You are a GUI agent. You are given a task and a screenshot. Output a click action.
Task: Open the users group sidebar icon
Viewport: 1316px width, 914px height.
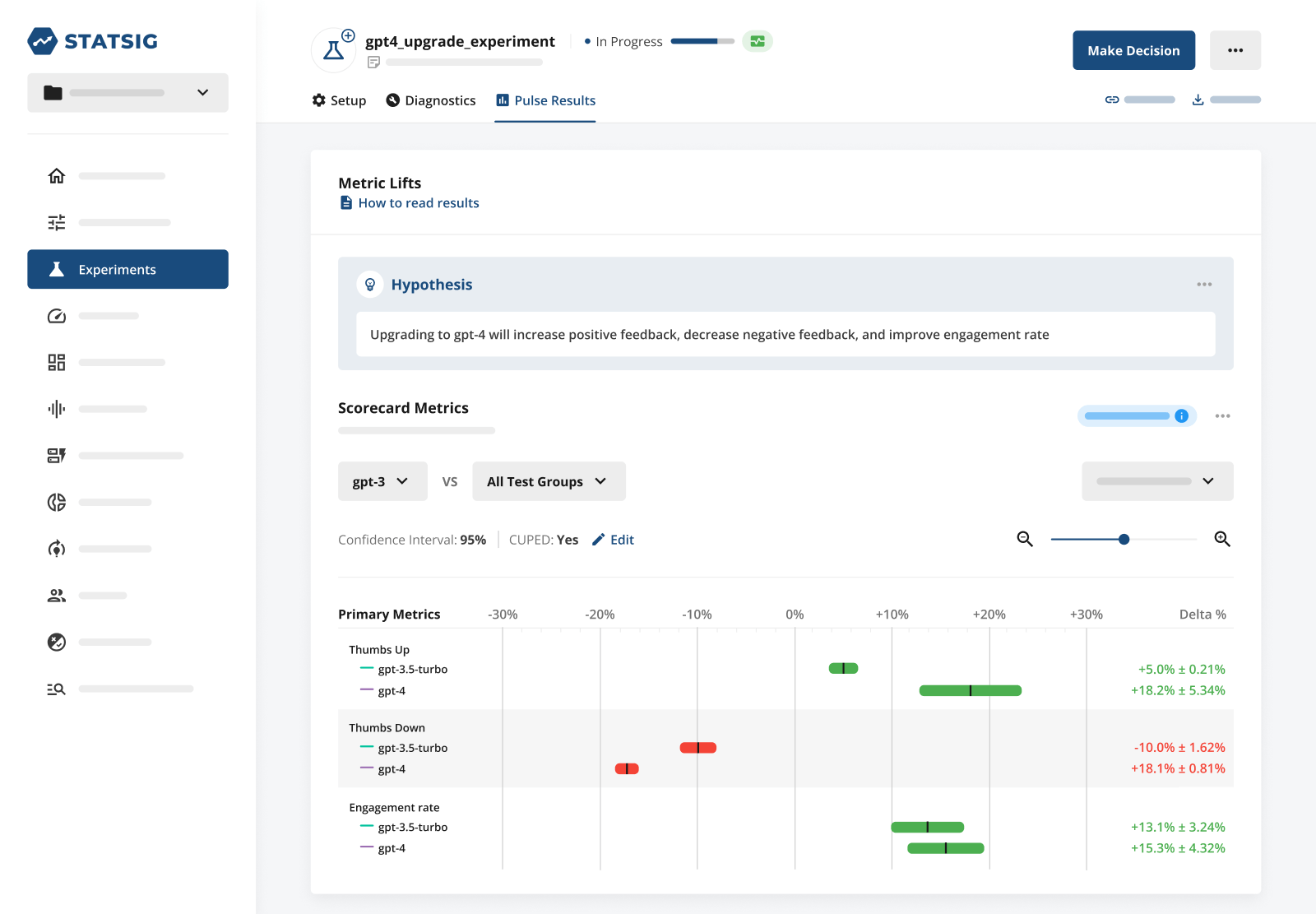click(56, 596)
